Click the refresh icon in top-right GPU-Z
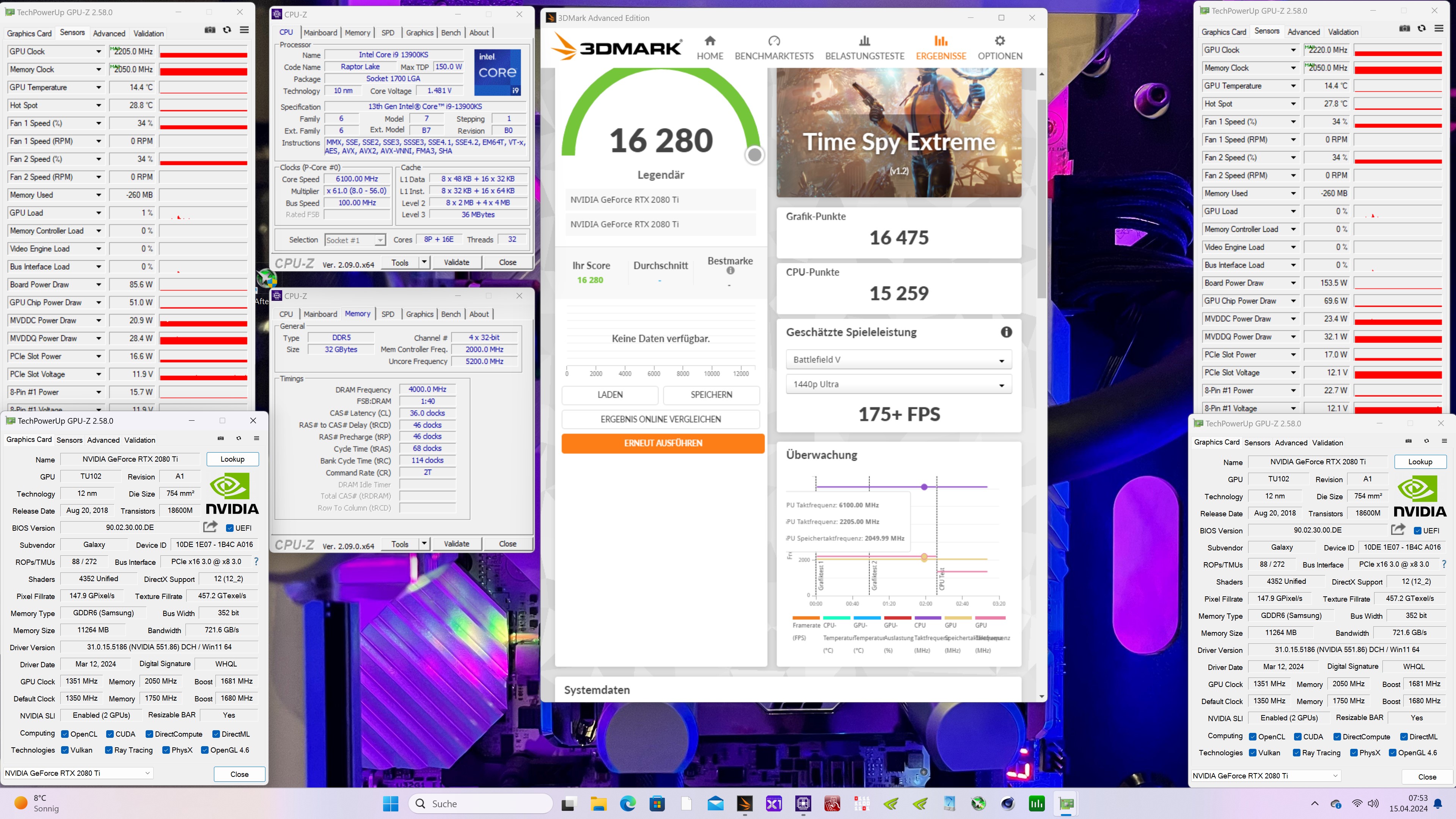Screen dimensions: 1456x819 [x=1422, y=28]
